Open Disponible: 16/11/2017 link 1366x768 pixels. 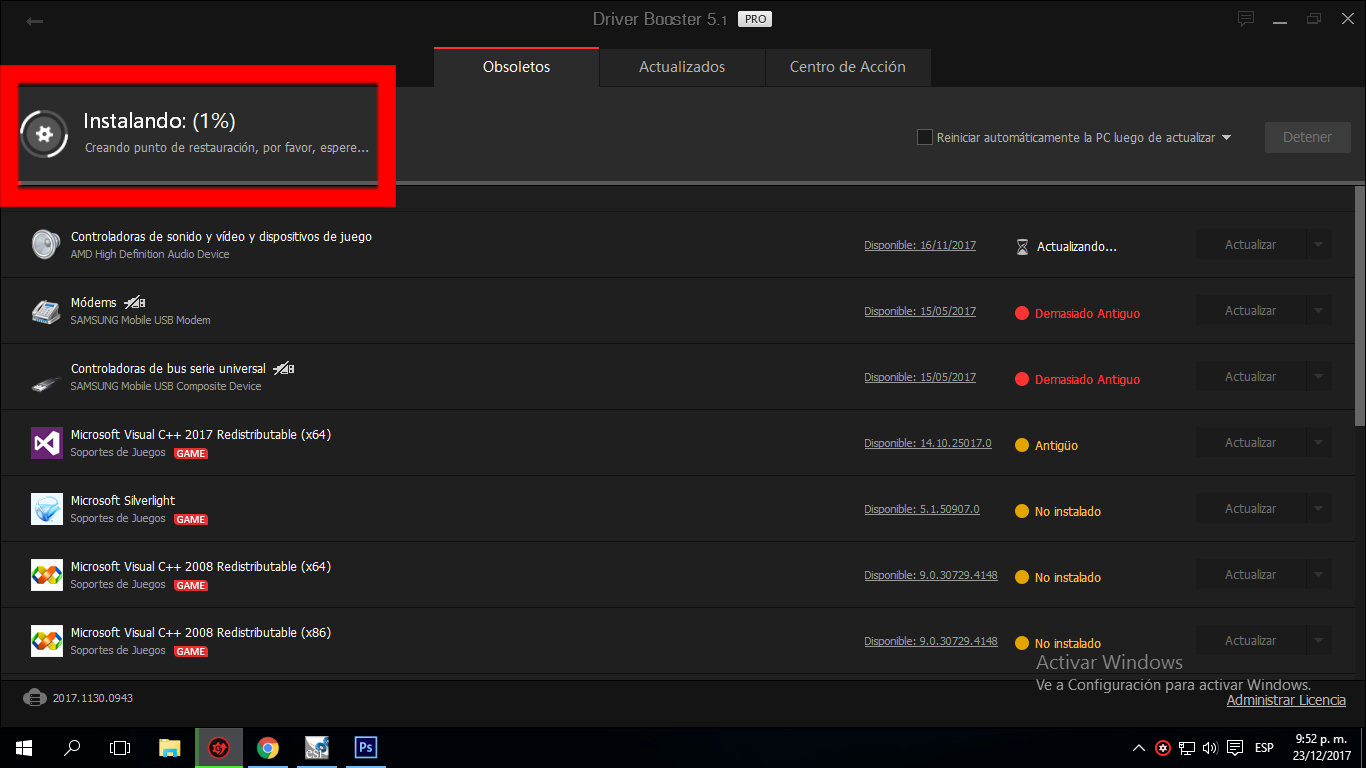(x=920, y=245)
